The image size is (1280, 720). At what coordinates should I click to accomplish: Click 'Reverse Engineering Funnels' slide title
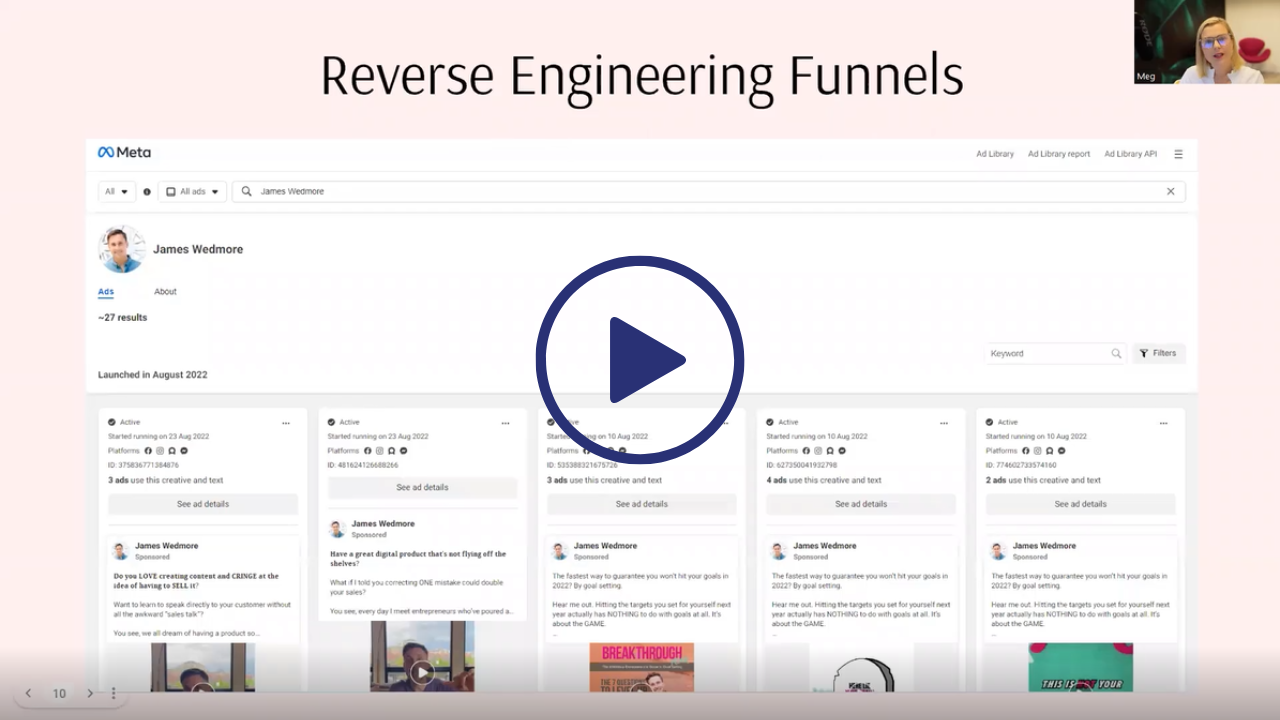pyautogui.click(x=641, y=76)
